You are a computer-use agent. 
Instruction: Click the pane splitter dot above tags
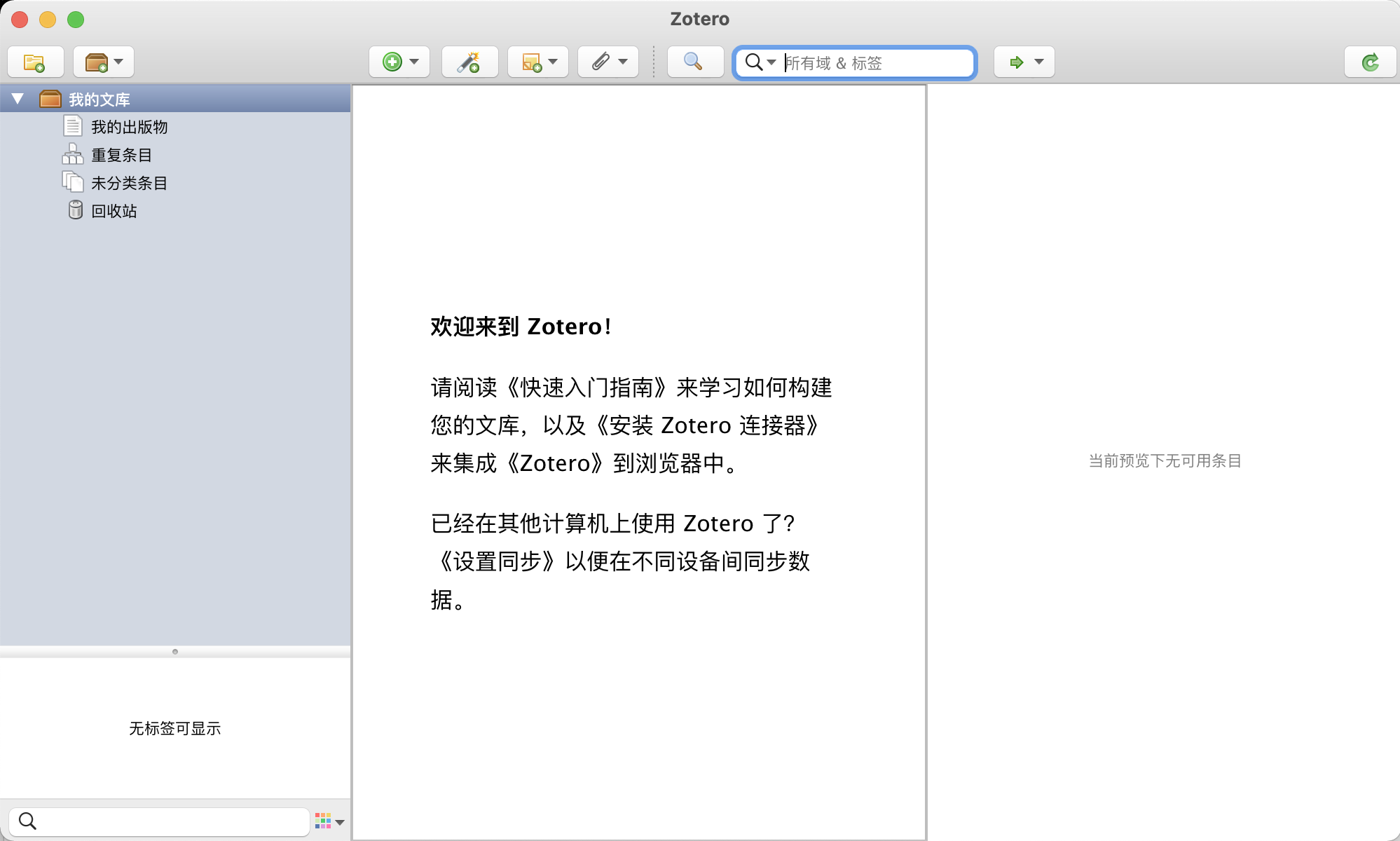[x=175, y=652]
